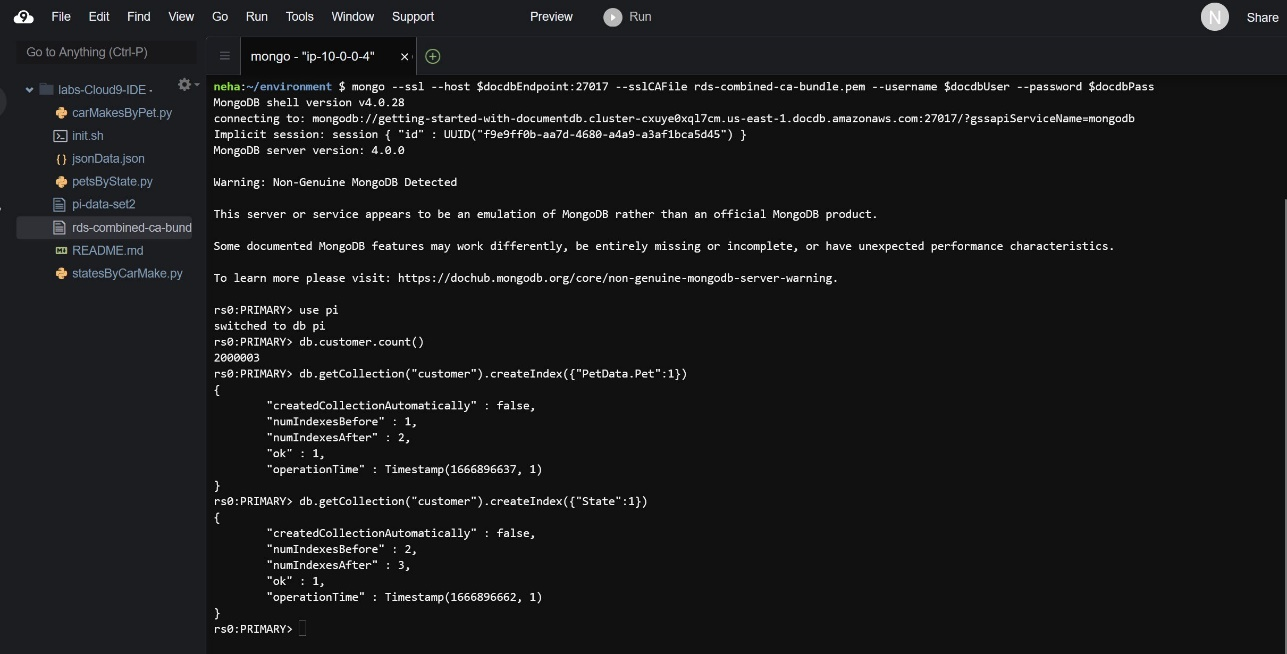Open README.md file
1287x654 pixels.
pyautogui.click(x=108, y=251)
